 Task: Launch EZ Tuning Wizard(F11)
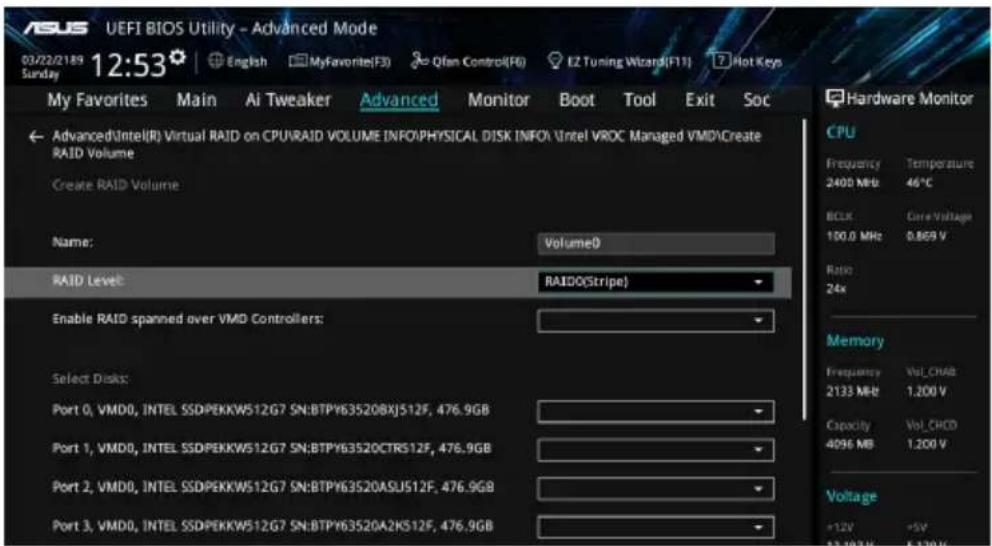point(619,62)
